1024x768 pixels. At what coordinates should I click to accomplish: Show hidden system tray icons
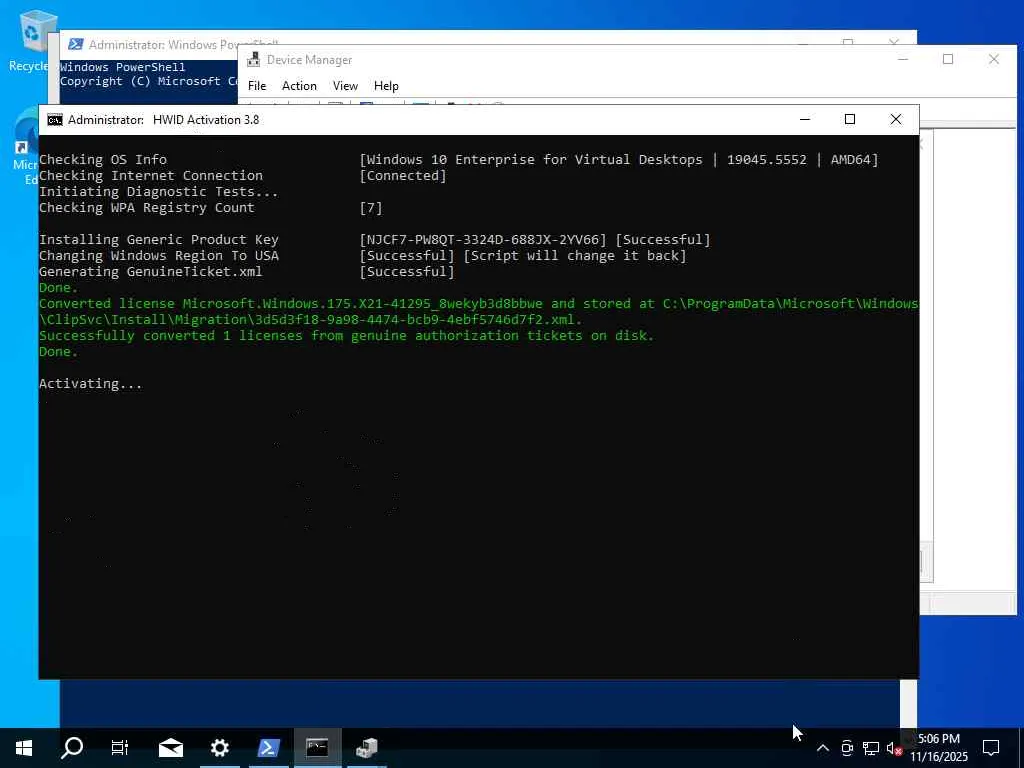pos(823,748)
